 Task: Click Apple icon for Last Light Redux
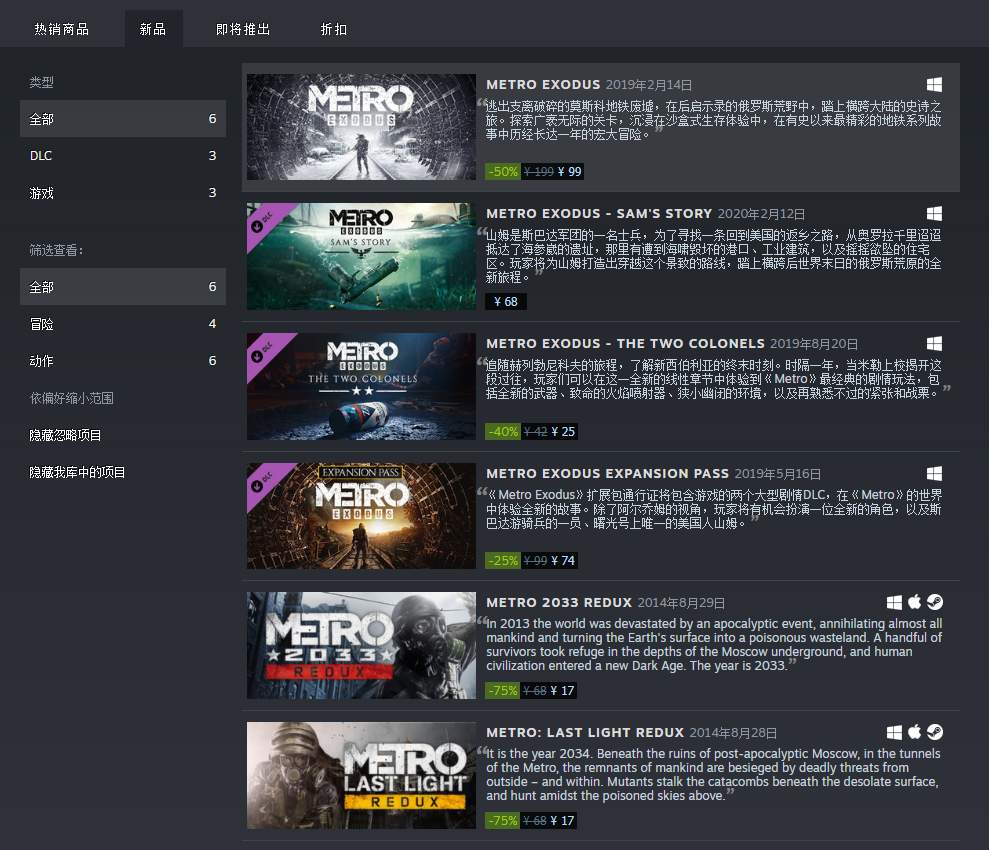[x=915, y=732]
